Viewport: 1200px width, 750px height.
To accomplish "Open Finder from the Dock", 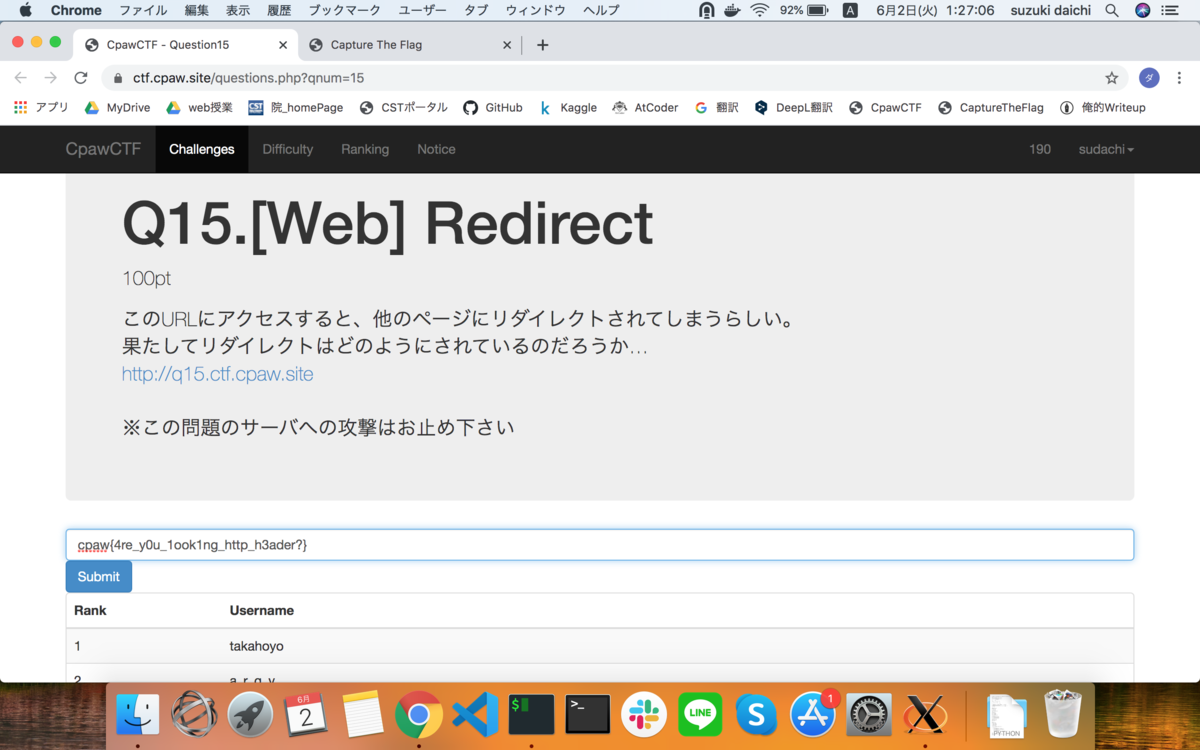I will pyautogui.click(x=138, y=714).
